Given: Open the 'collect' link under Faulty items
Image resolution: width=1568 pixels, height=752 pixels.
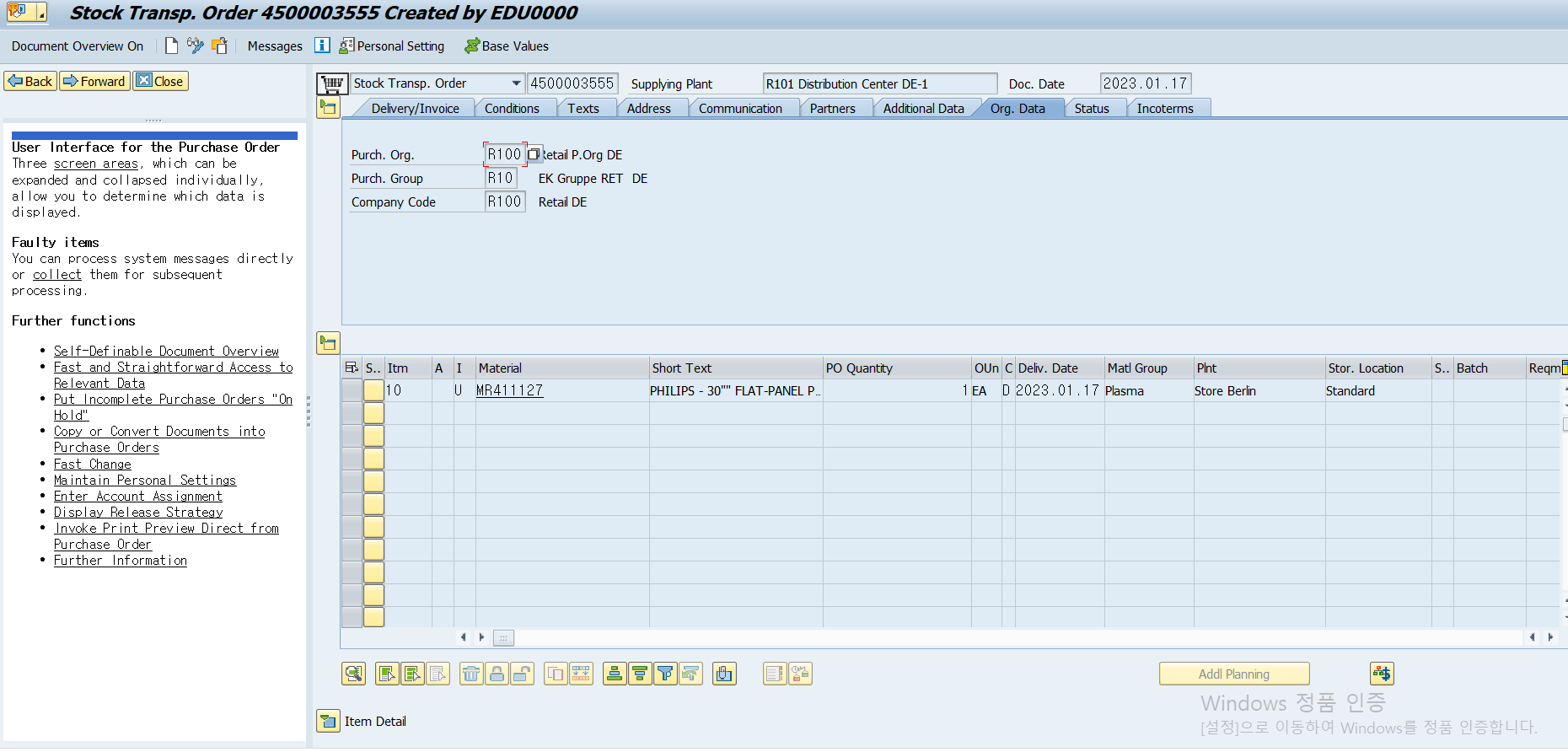Looking at the screenshot, I should coord(57,275).
